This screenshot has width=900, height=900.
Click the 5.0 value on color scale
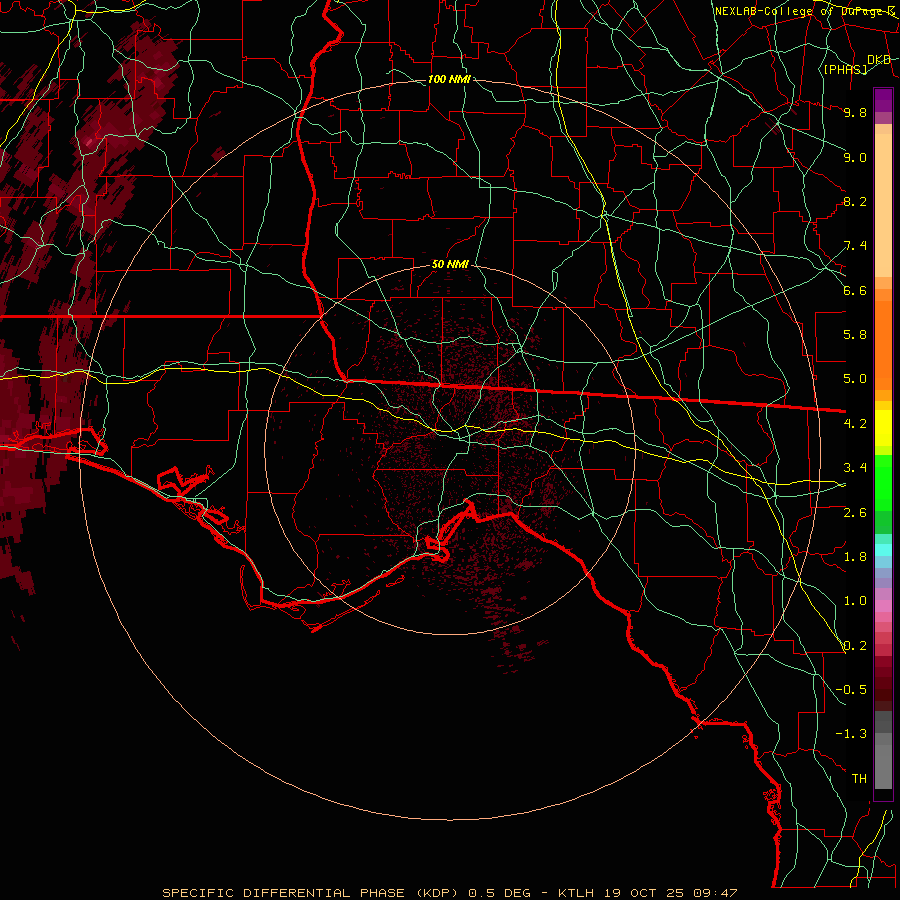(x=855, y=379)
